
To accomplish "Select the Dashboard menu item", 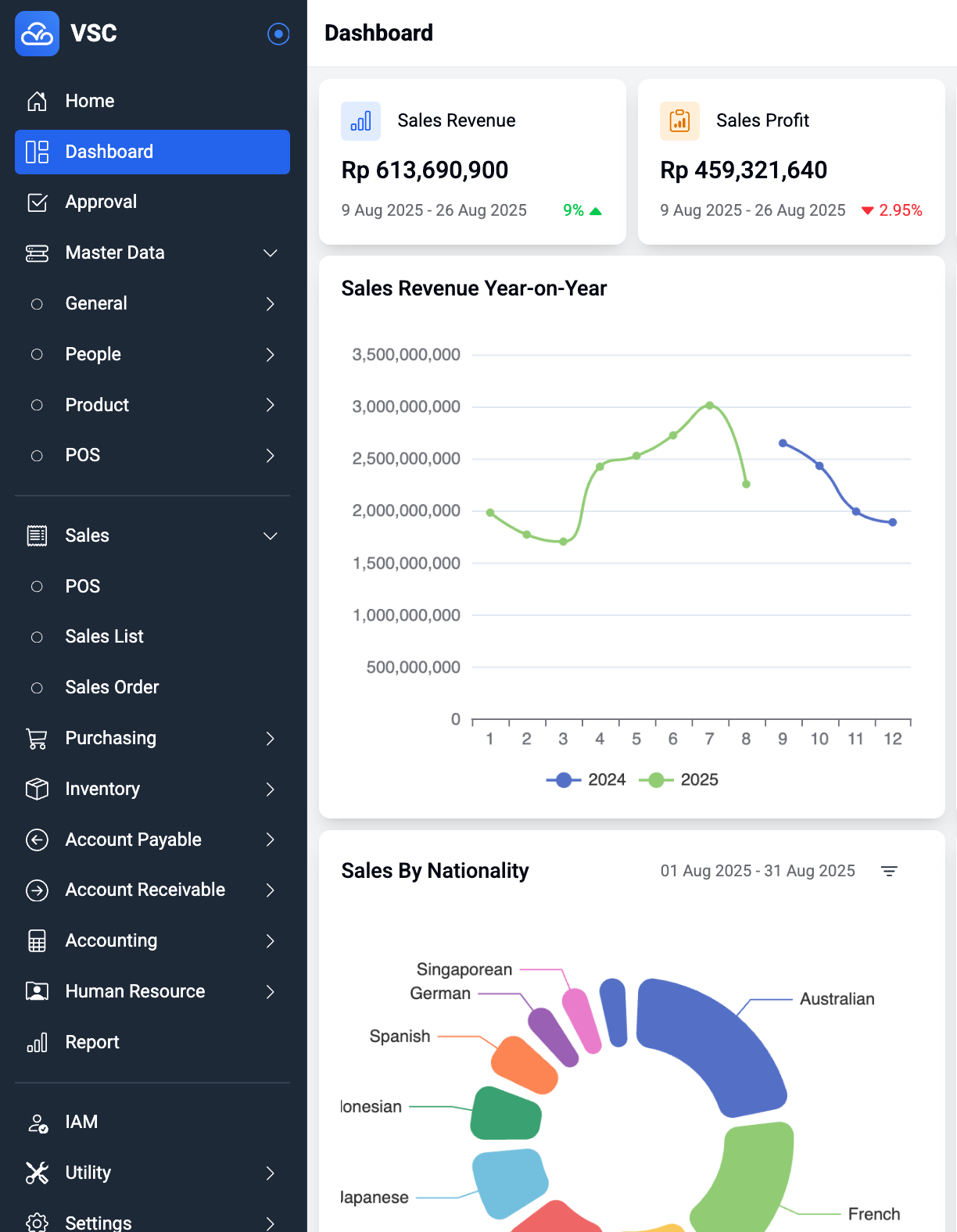I will [152, 152].
